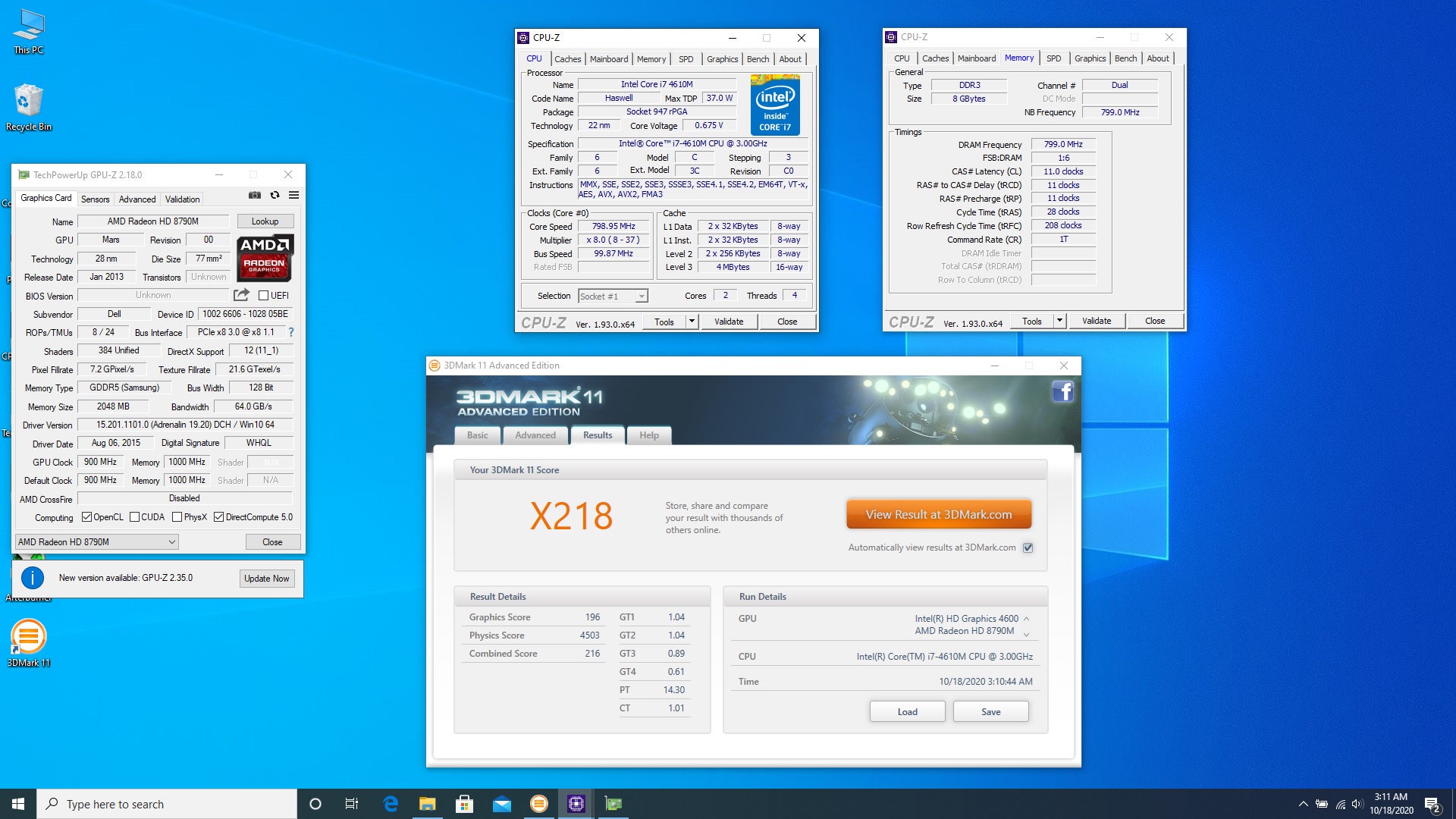Open the Socket #1 selection dropdown in CPU-Z
Viewport: 1456px width, 819px height.
coord(613,296)
